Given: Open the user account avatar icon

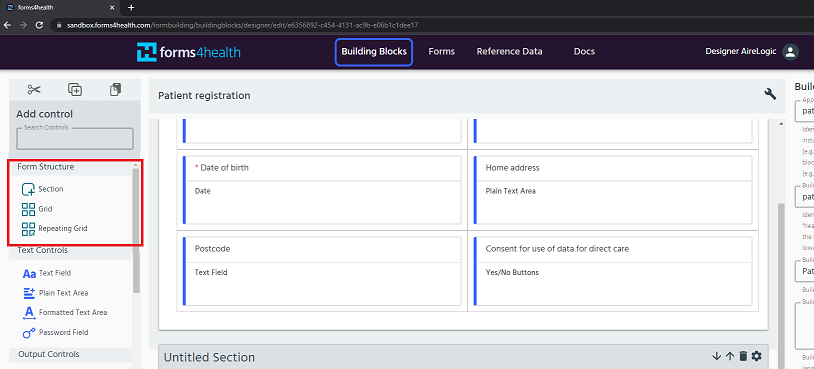Looking at the screenshot, I should (790, 51).
